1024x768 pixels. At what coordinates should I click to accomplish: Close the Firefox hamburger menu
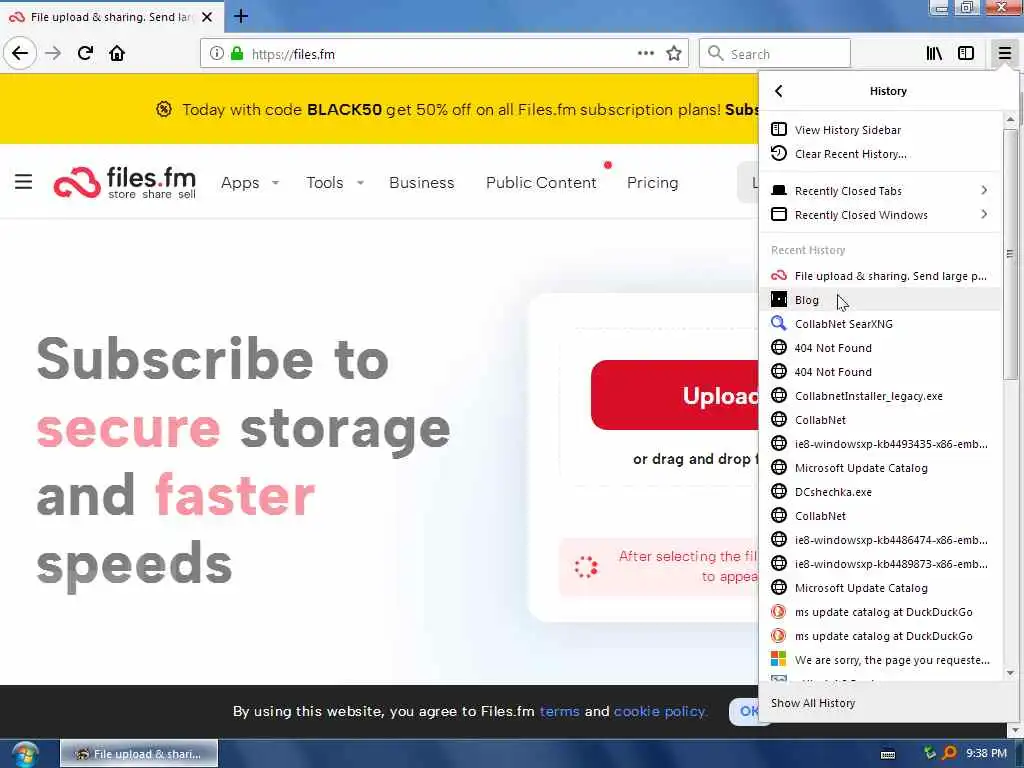point(1004,54)
